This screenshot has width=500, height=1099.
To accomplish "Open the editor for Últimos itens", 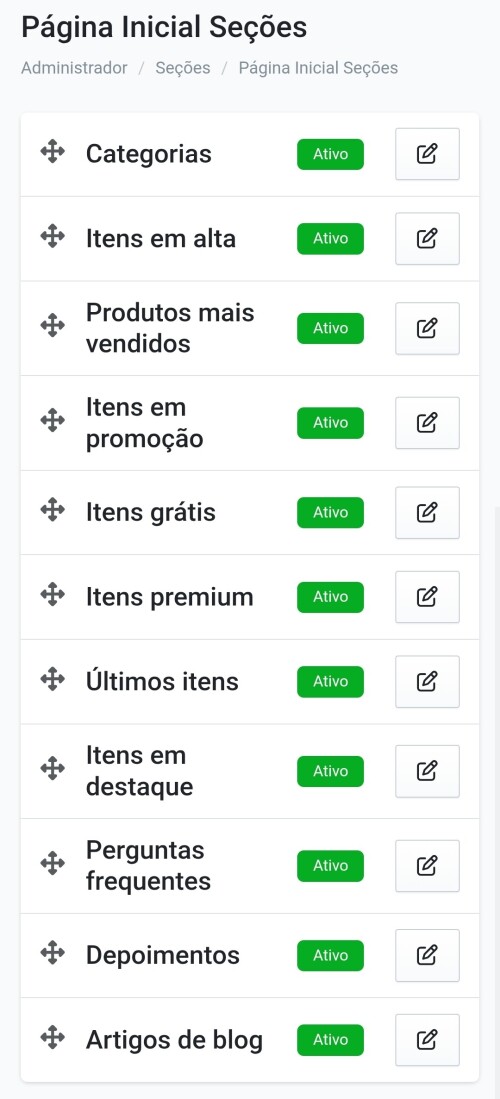I will [x=427, y=681].
